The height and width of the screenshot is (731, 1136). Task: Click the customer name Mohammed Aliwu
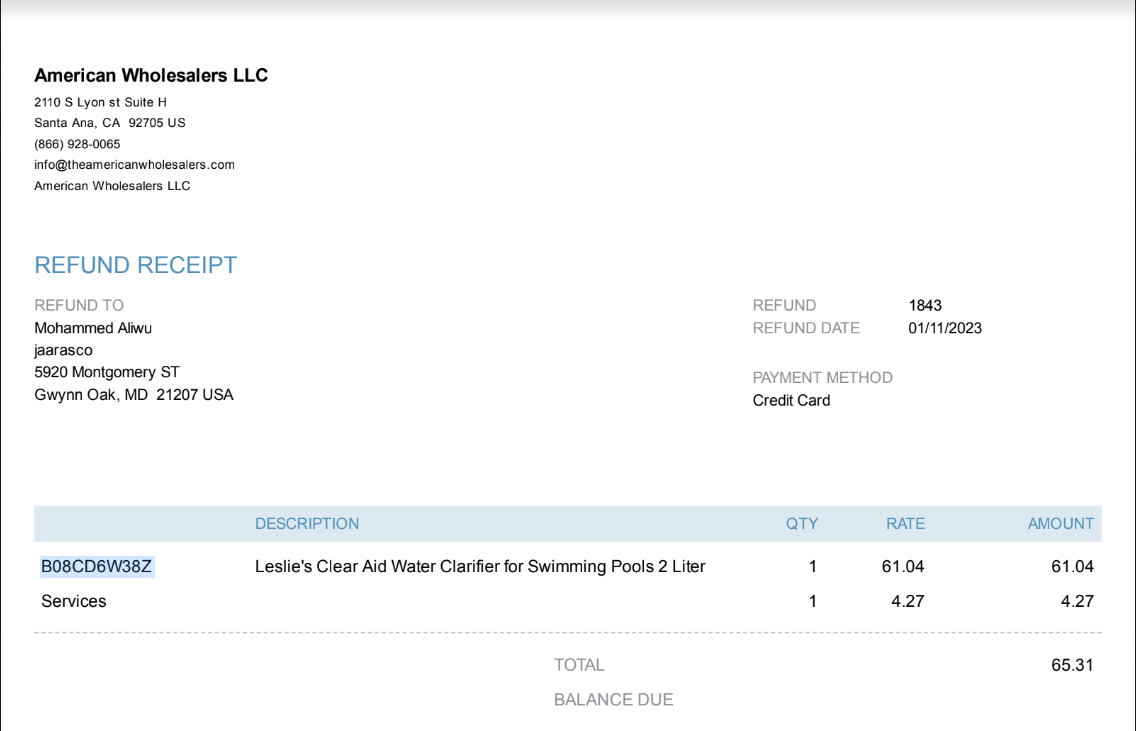click(x=93, y=328)
